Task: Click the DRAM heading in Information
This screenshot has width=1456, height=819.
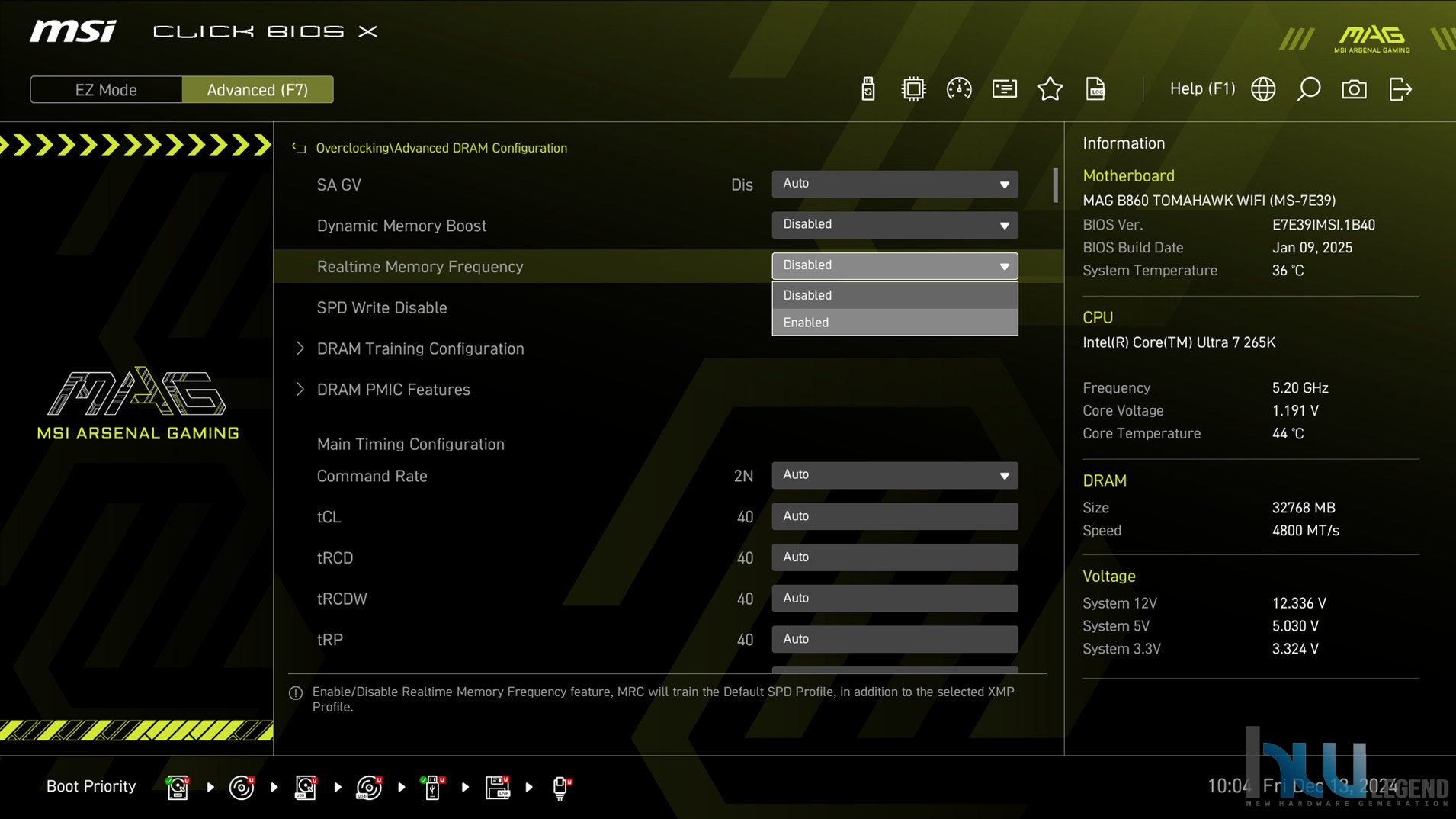Action: click(x=1105, y=480)
